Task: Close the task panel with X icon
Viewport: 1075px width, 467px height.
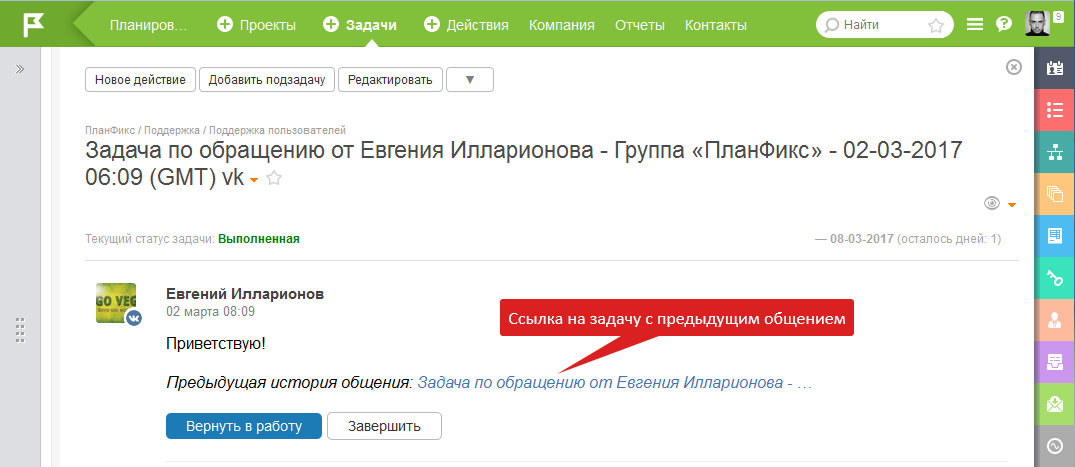Action: pyautogui.click(x=1013, y=67)
